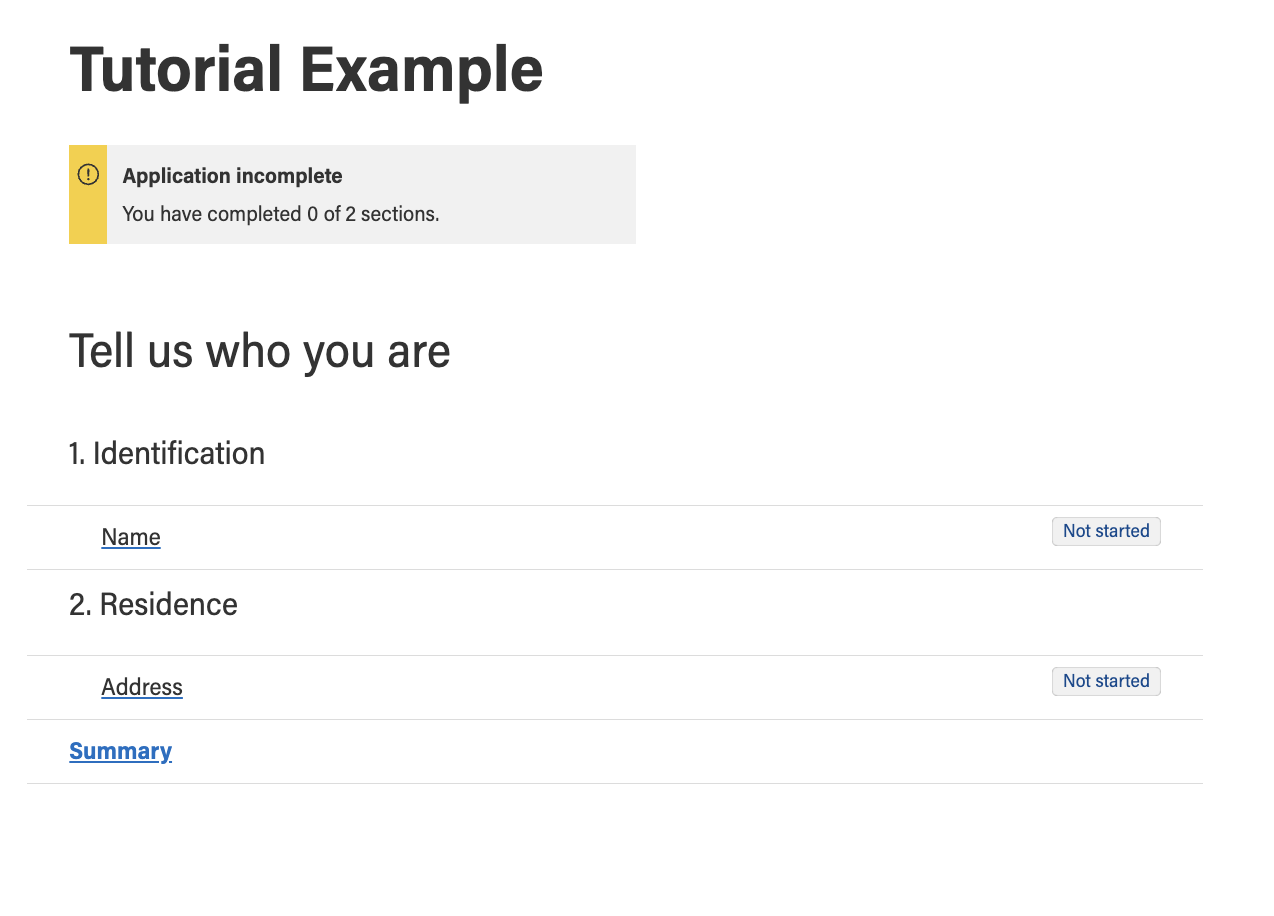Select the word Example in page title
The image size is (1274, 916).
point(421,72)
